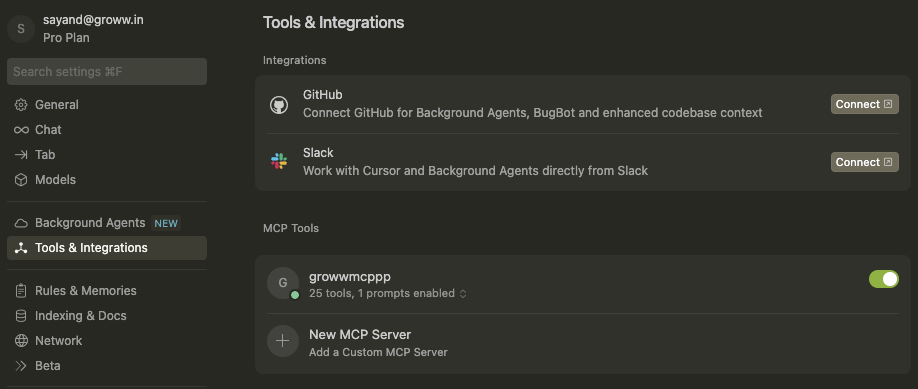Connect the Slack integration
Screen dimensions: 918x389
coord(864,162)
